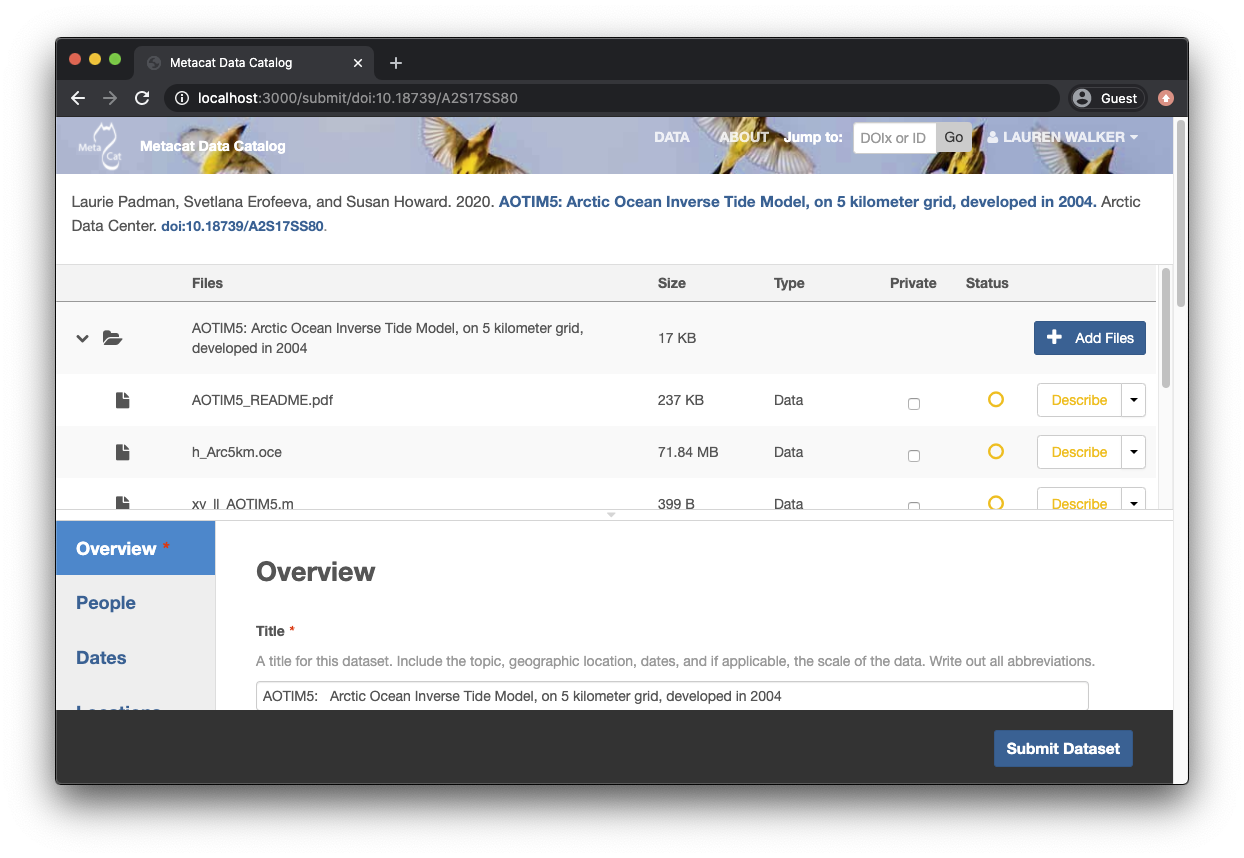Click status circle for h_Arc5km.oce
The image size is (1244, 858).
pyautogui.click(x=995, y=452)
